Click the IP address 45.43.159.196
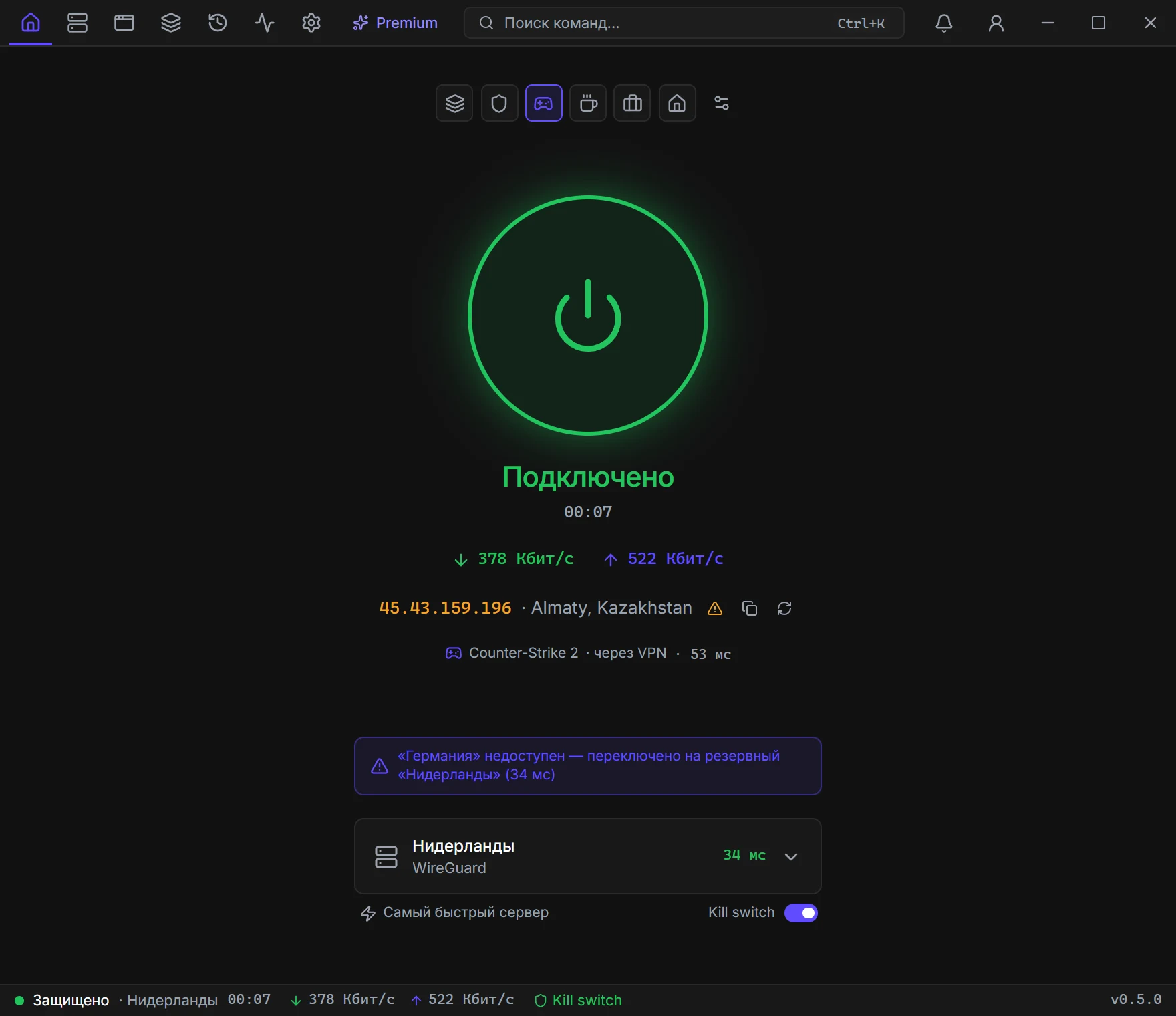The width and height of the screenshot is (1176, 1016). [x=445, y=608]
